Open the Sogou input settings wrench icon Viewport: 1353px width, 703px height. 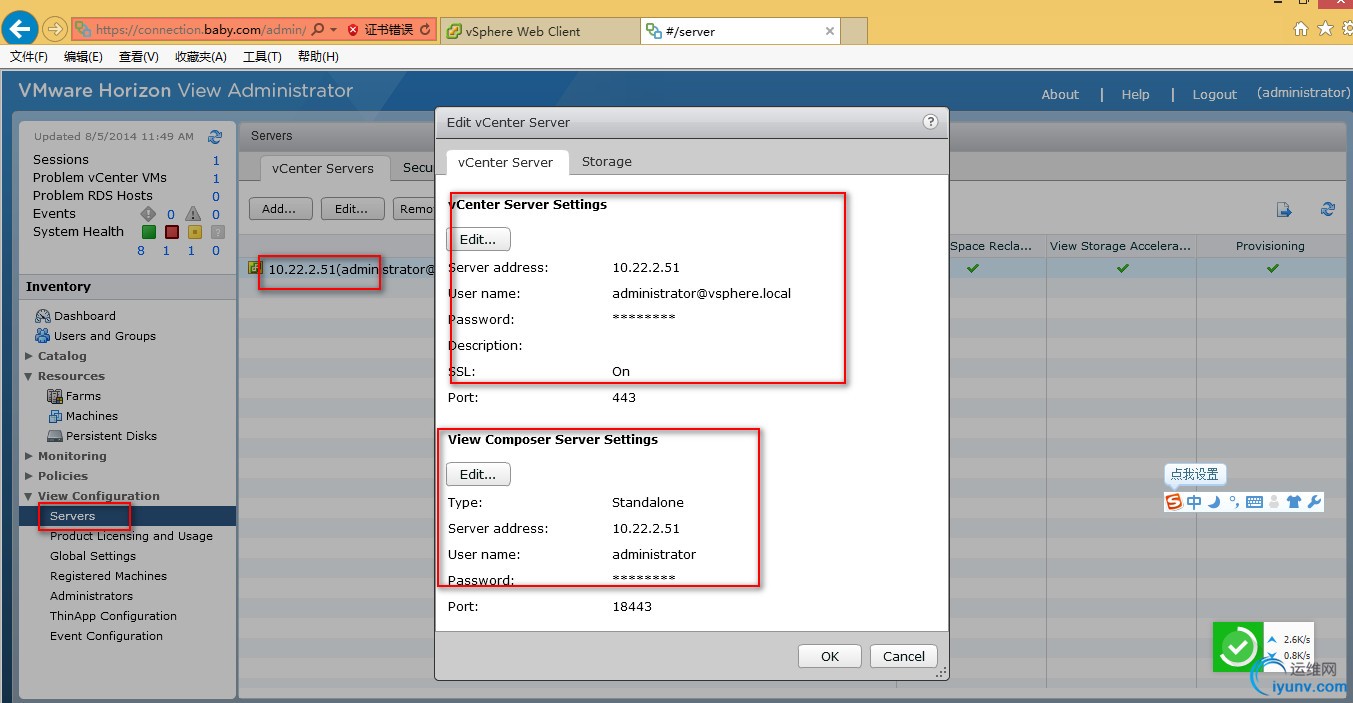[x=1314, y=502]
